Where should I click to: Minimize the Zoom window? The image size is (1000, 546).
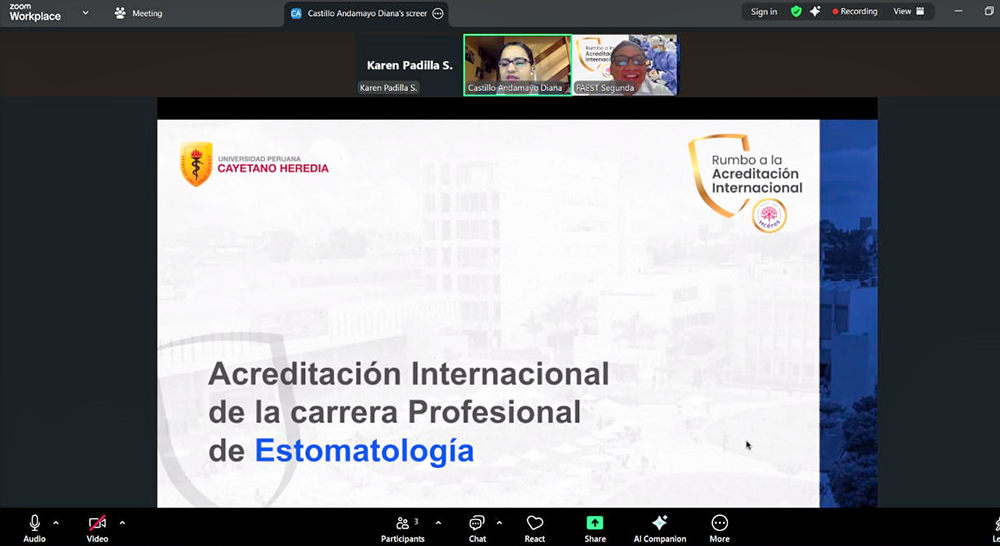(x=959, y=11)
